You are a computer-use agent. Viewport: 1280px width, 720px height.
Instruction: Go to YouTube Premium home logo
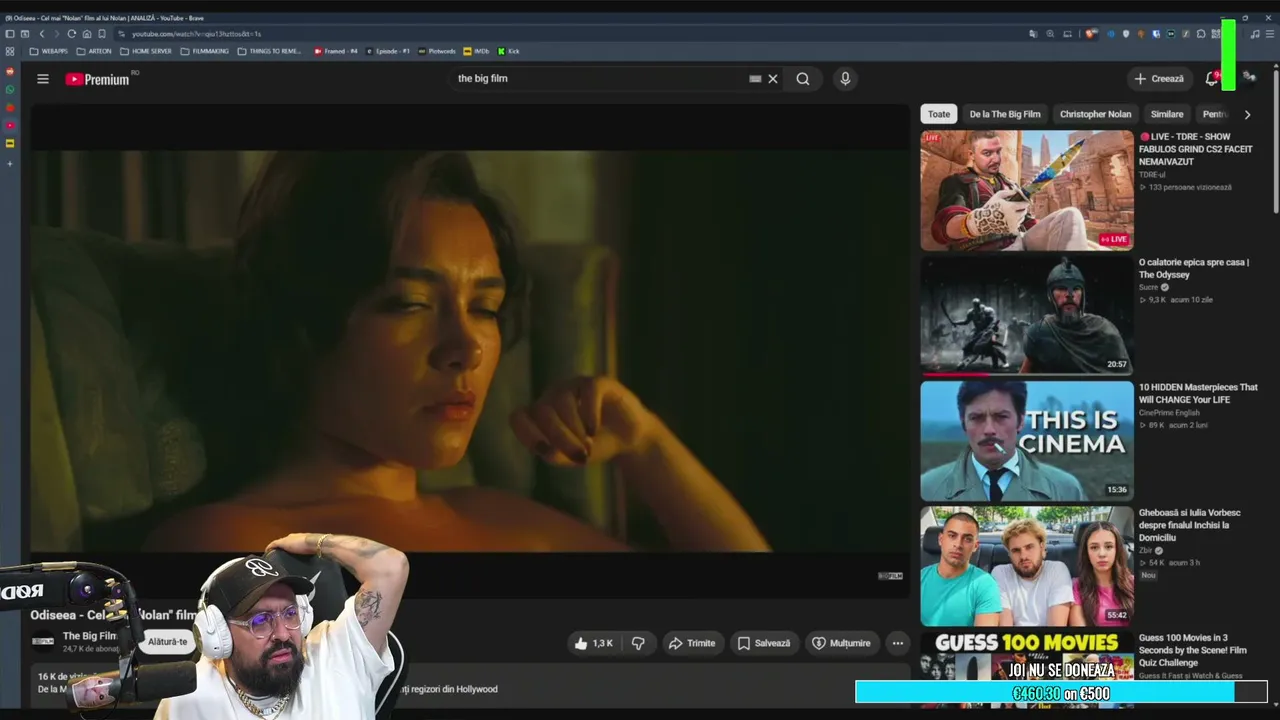98,79
